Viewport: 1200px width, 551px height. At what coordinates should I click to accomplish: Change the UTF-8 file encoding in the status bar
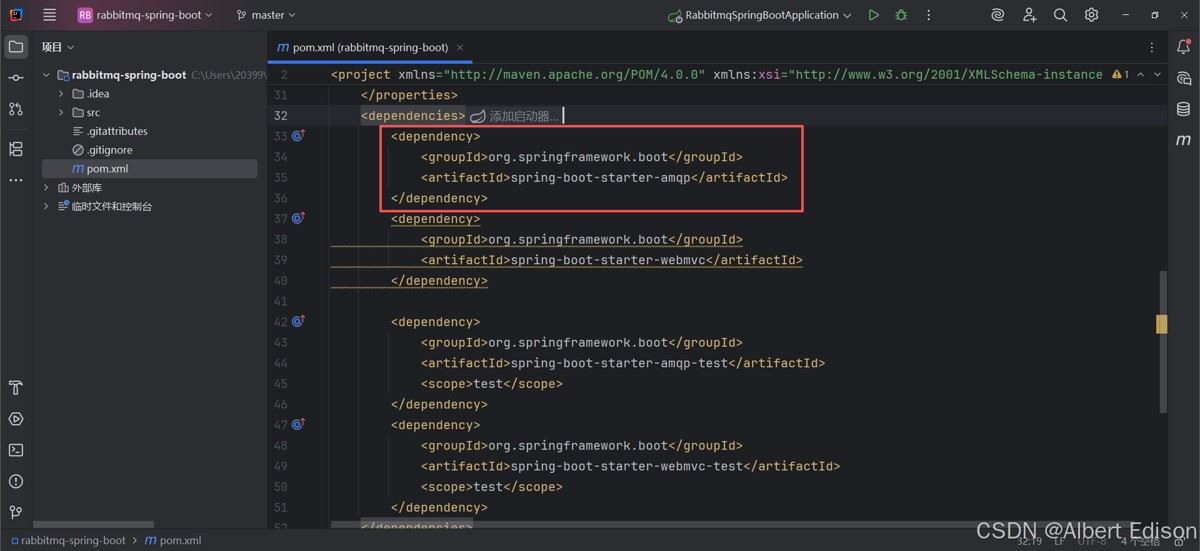(1091, 541)
